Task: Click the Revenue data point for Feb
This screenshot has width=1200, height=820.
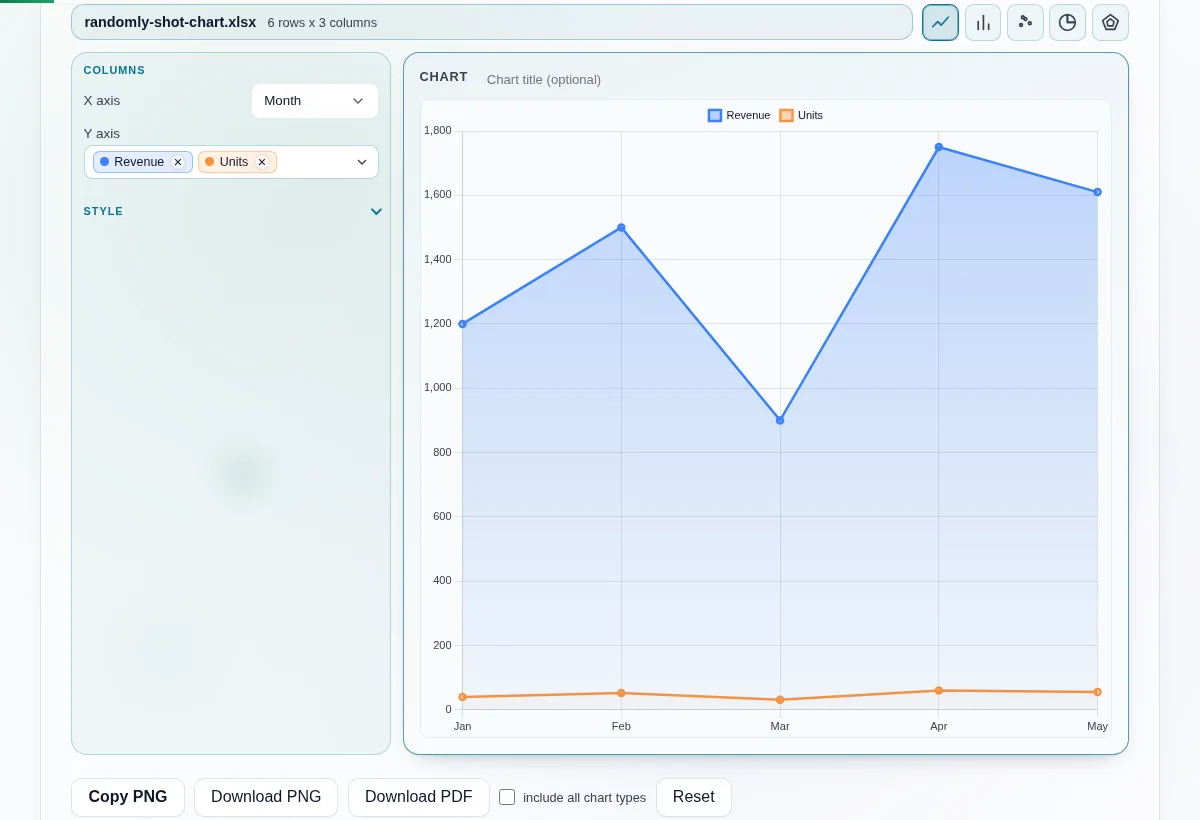Action: tap(621, 227)
